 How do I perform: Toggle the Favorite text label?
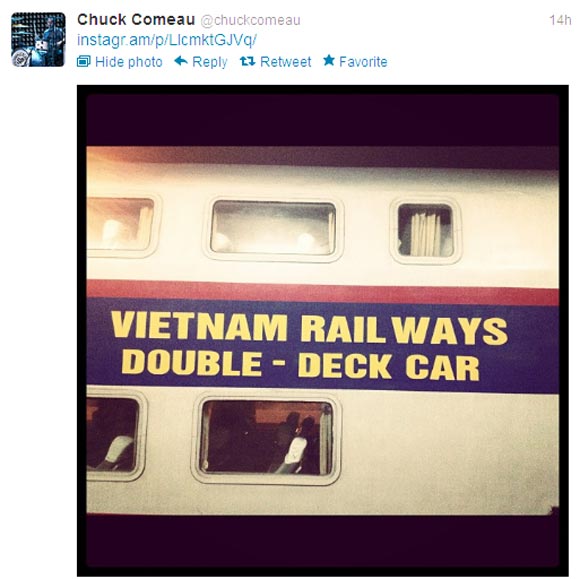coord(363,62)
